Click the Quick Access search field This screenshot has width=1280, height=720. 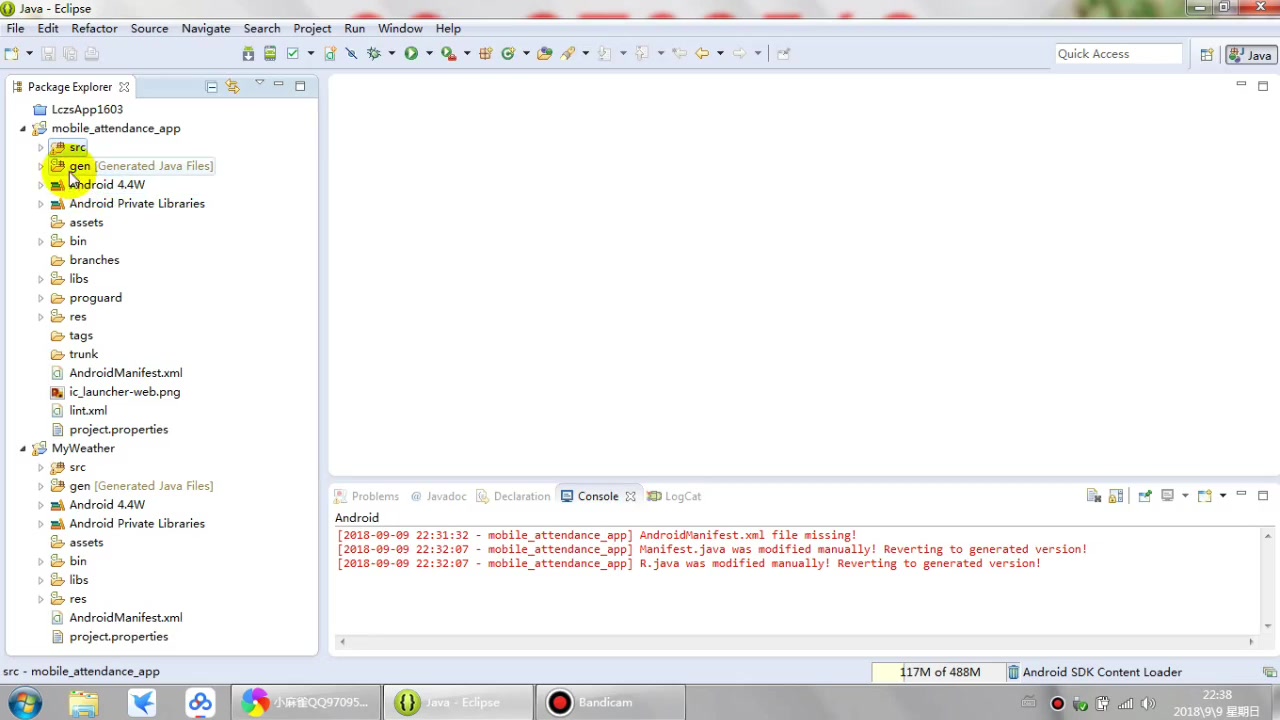coord(1118,54)
